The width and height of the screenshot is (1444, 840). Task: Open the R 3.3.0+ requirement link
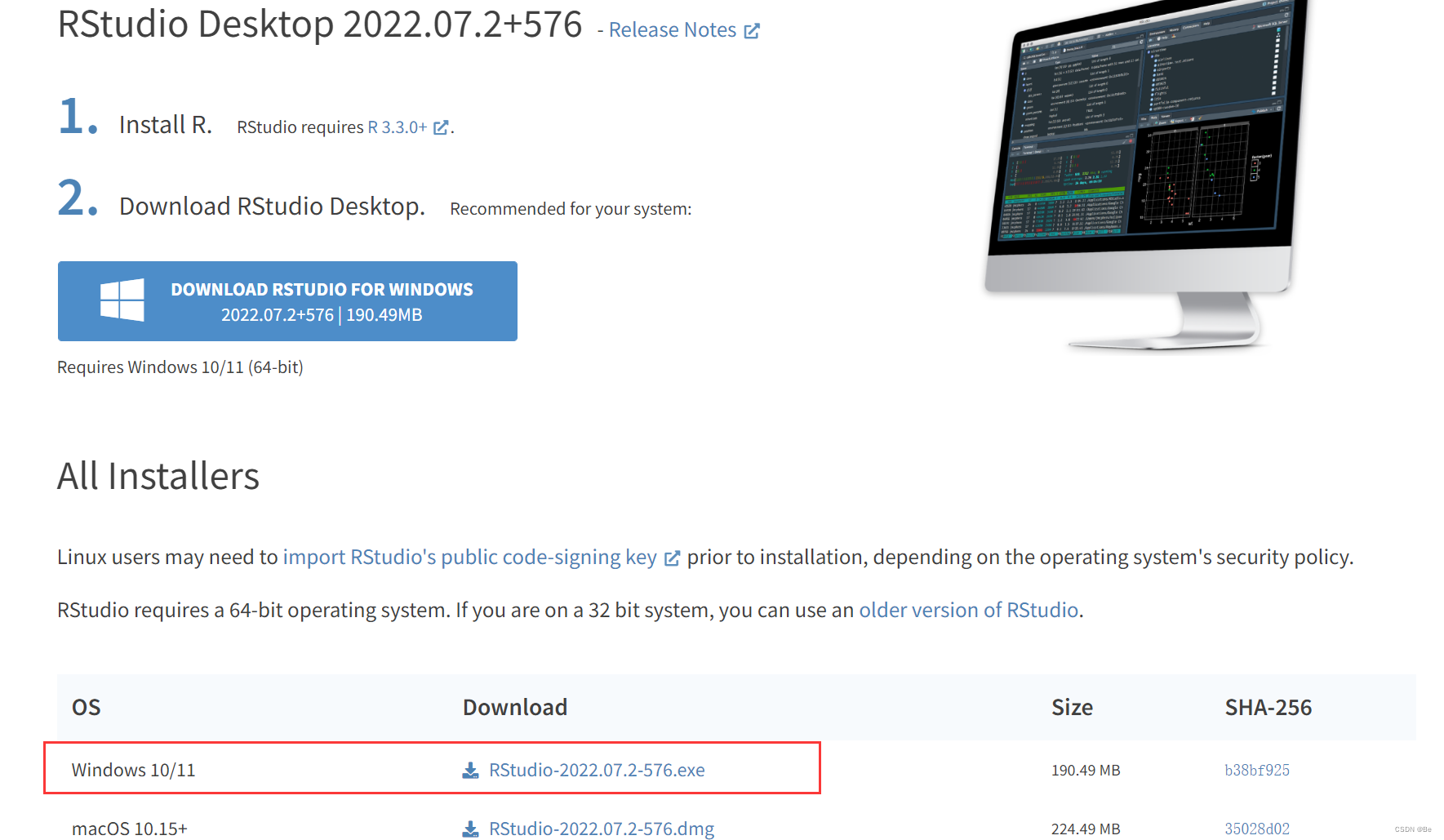pos(399,127)
